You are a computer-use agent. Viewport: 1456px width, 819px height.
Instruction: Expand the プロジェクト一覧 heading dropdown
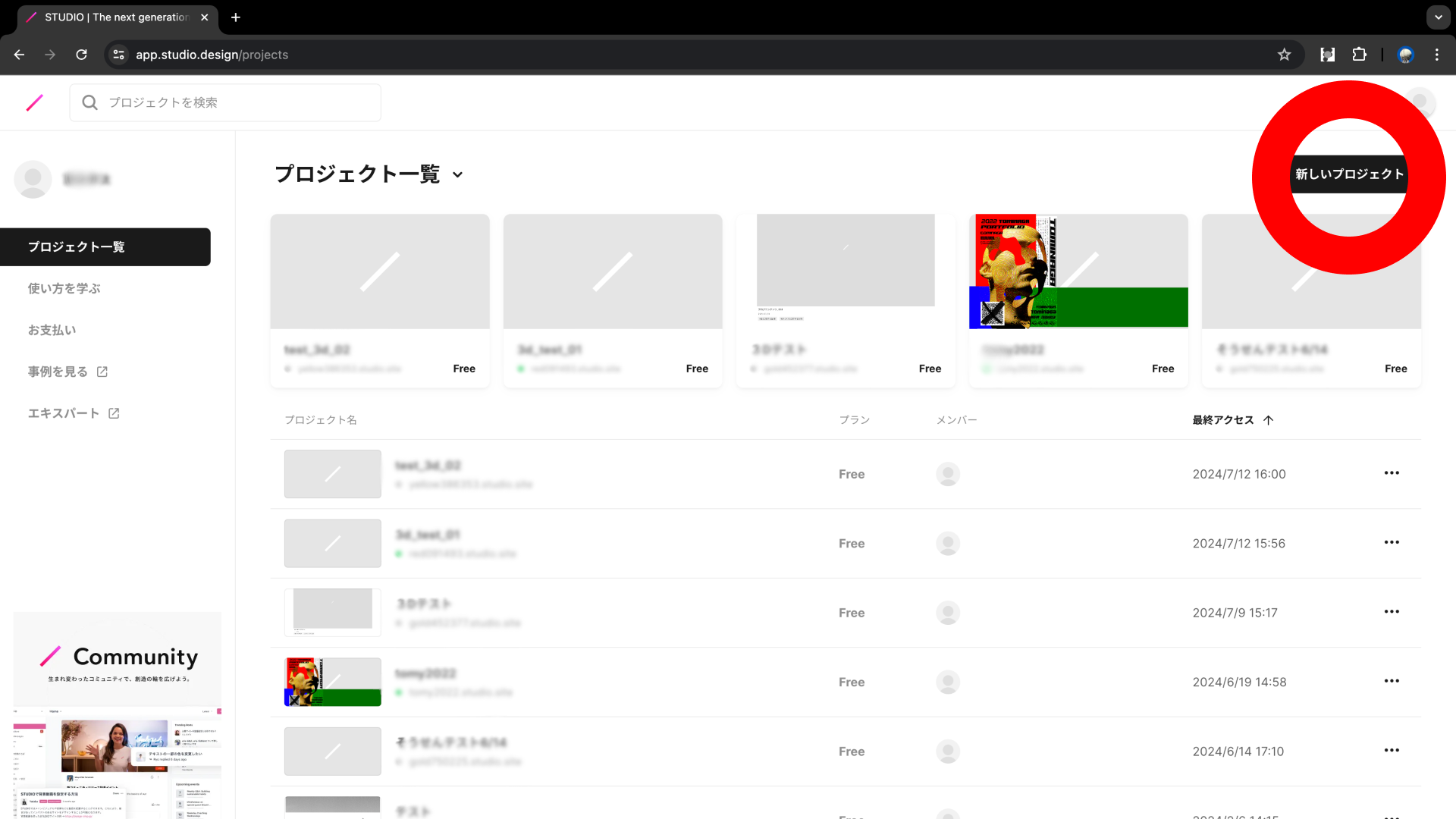tap(457, 174)
